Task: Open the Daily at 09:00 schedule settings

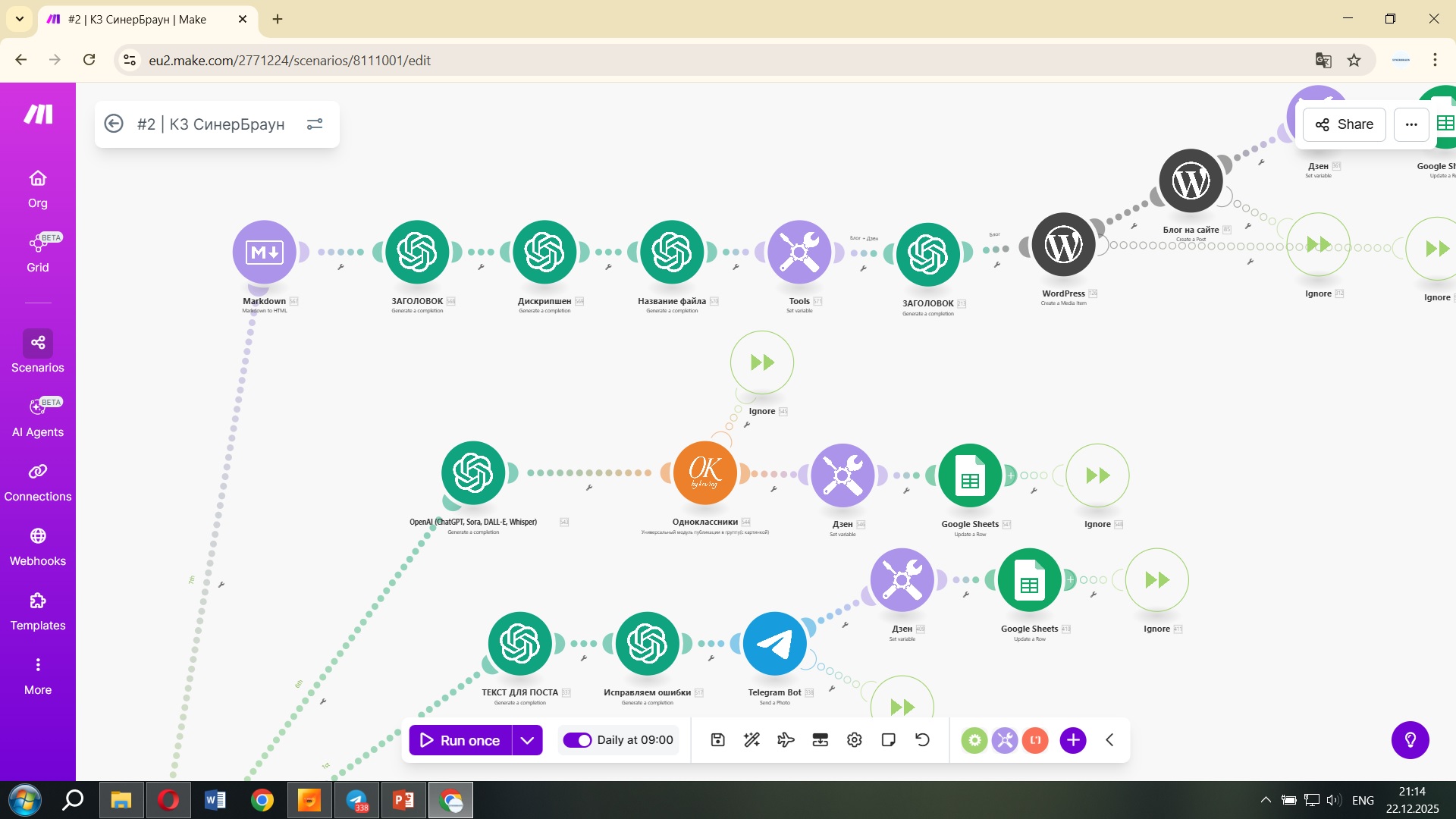Action: 635,740
